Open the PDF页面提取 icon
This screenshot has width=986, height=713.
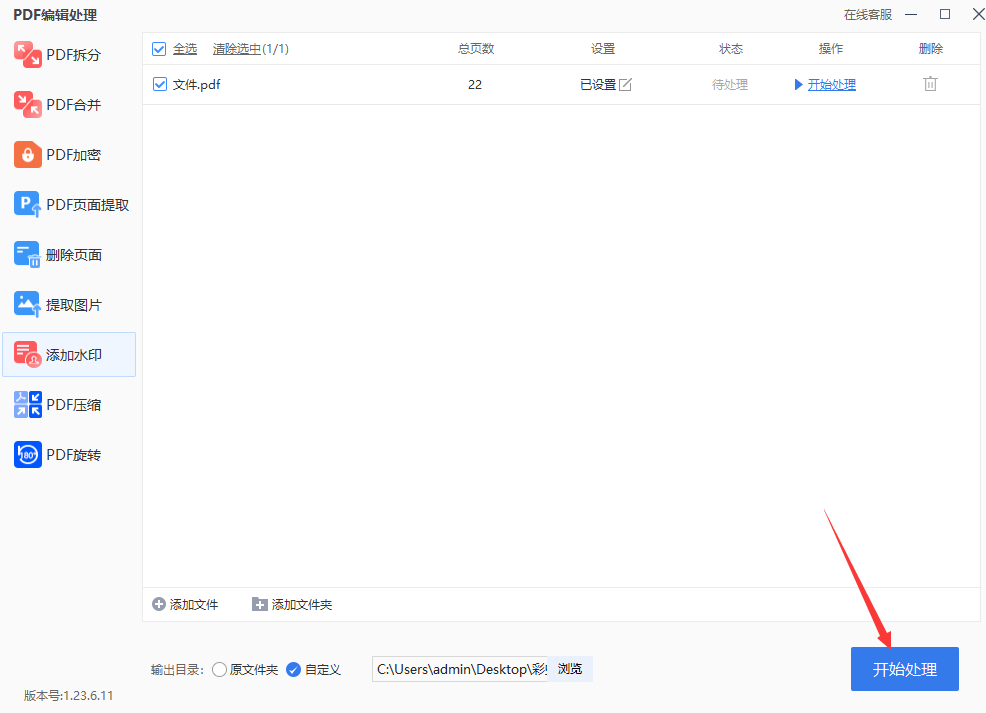(28, 204)
